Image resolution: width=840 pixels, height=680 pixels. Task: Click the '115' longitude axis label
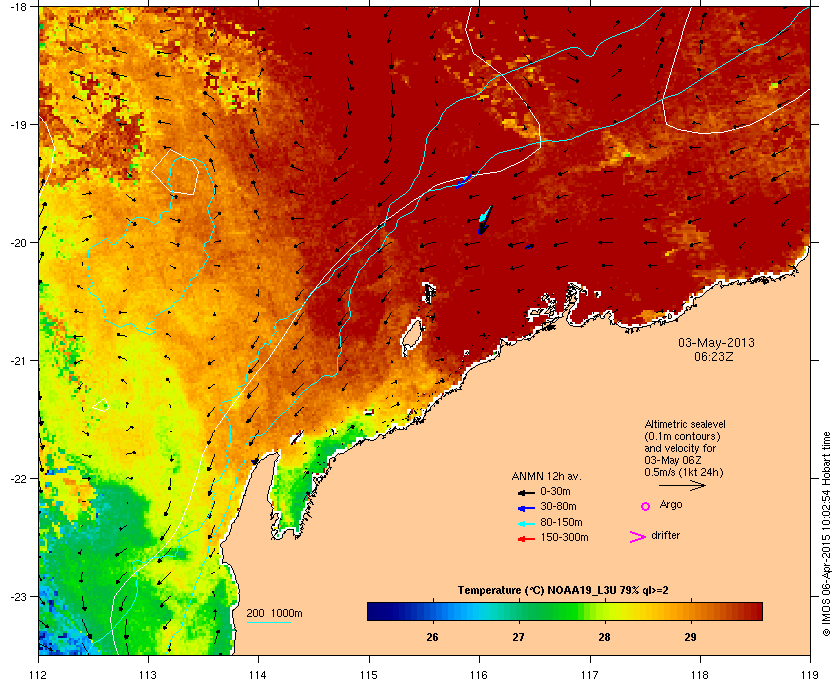coord(369,674)
